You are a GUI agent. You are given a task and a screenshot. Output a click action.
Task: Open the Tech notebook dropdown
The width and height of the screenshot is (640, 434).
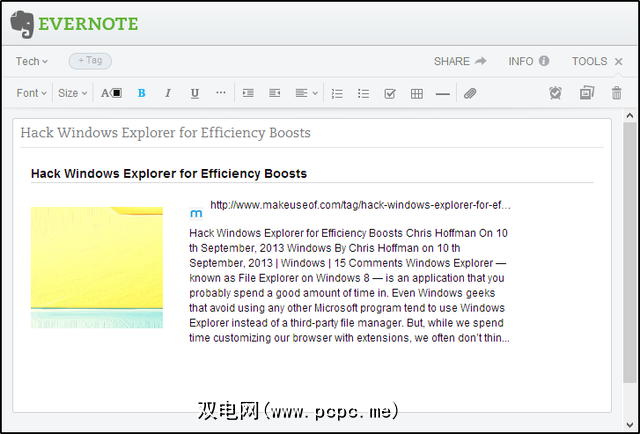(31, 61)
